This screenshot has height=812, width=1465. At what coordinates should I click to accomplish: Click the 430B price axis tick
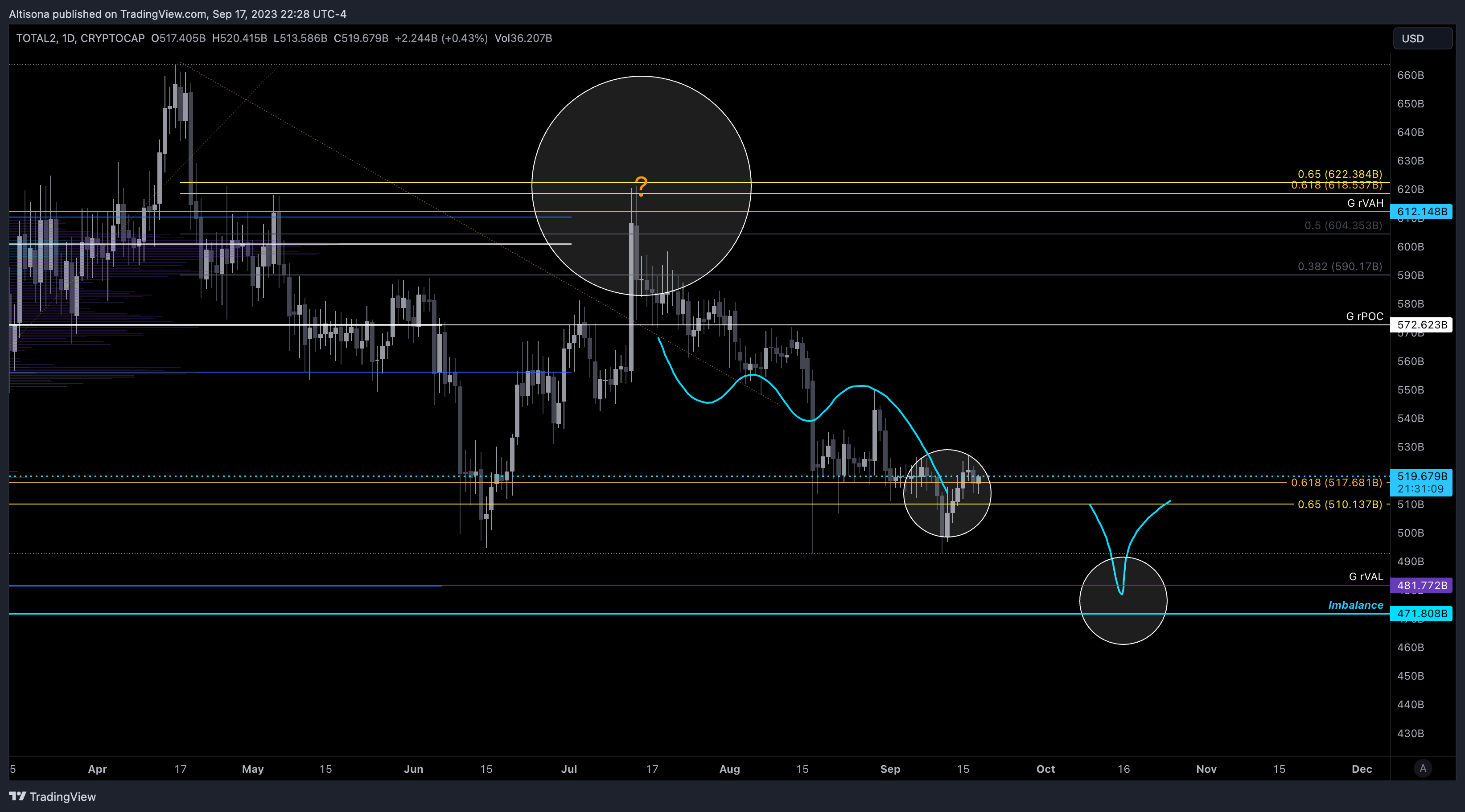[x=1411, y=733]
